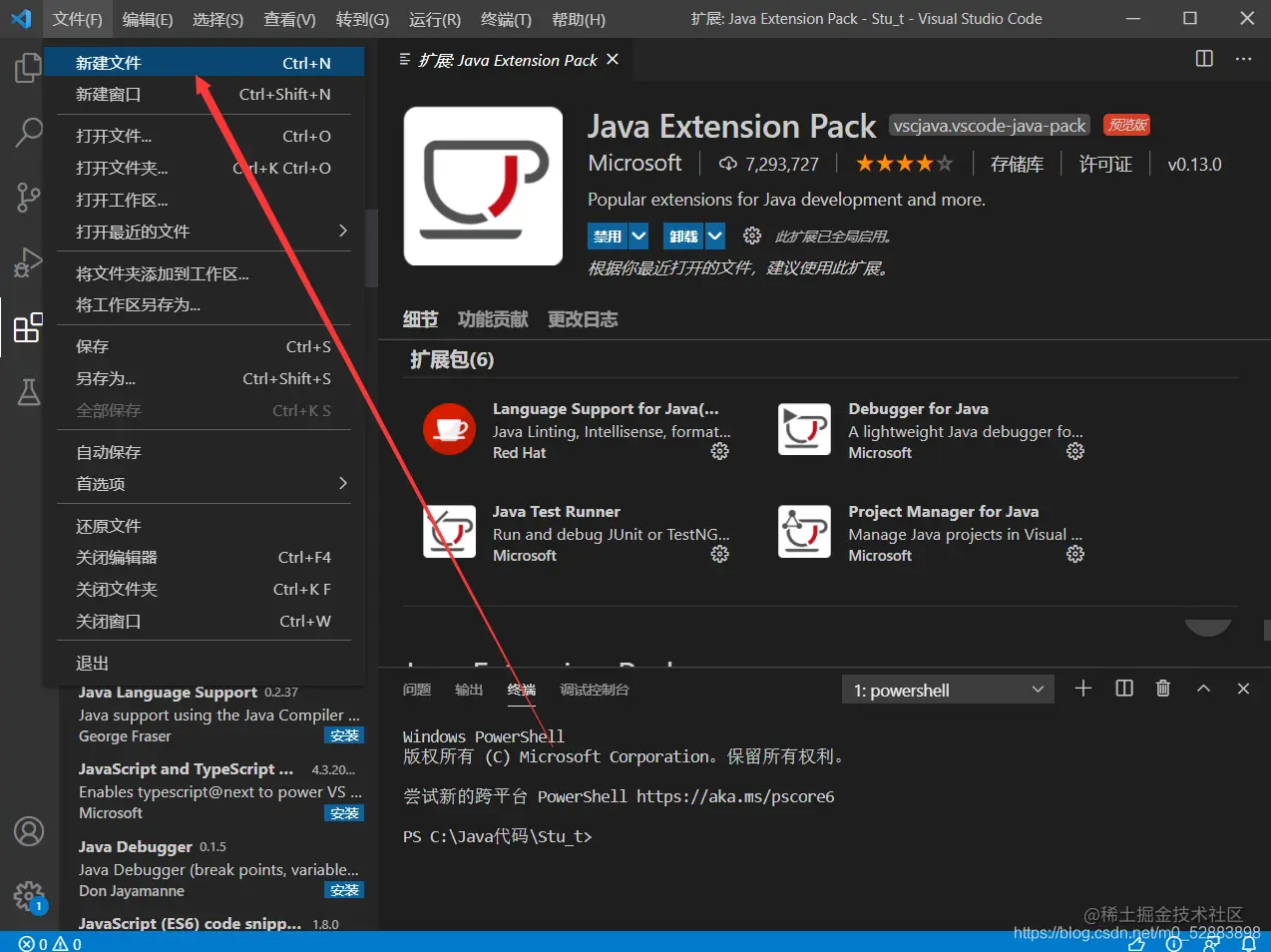Image resolution: width=1271 pixels, height=952 pixels.
Task: Expand the 打开最近的文件 submenu
Action: click(x=204, y=232)
